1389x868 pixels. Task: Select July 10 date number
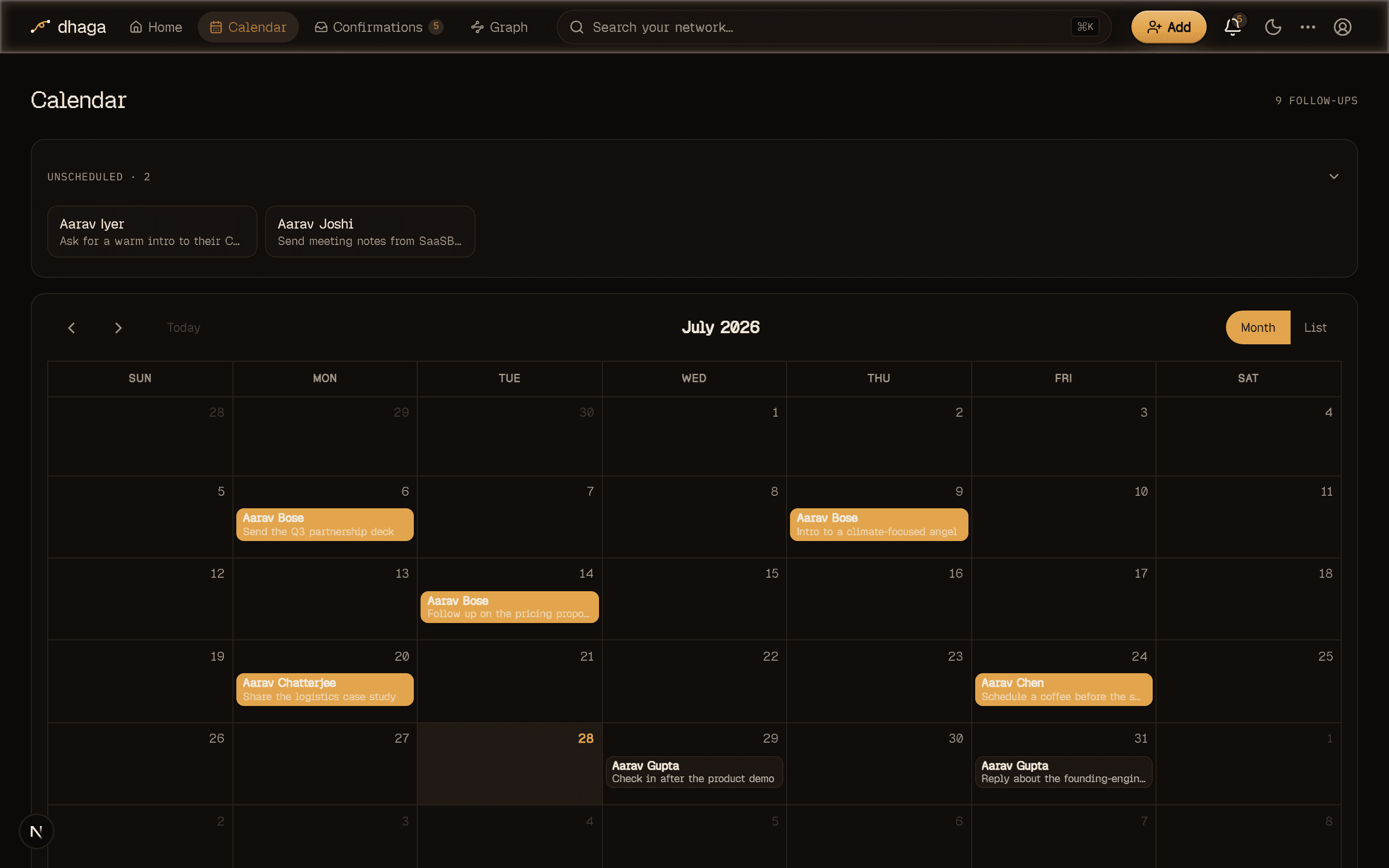[x=1141, y=491]
